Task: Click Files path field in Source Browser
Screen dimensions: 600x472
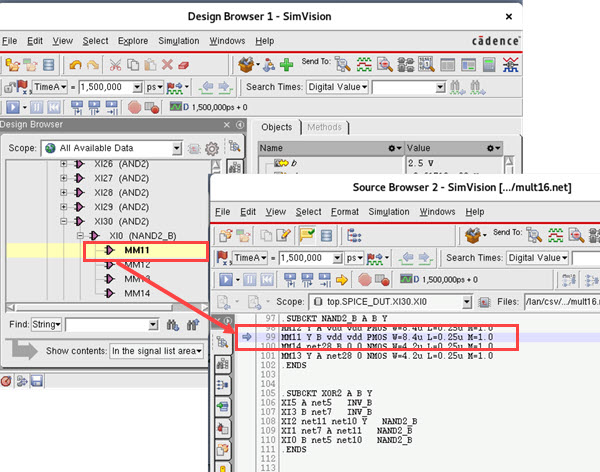Action: tap(562, 302)
